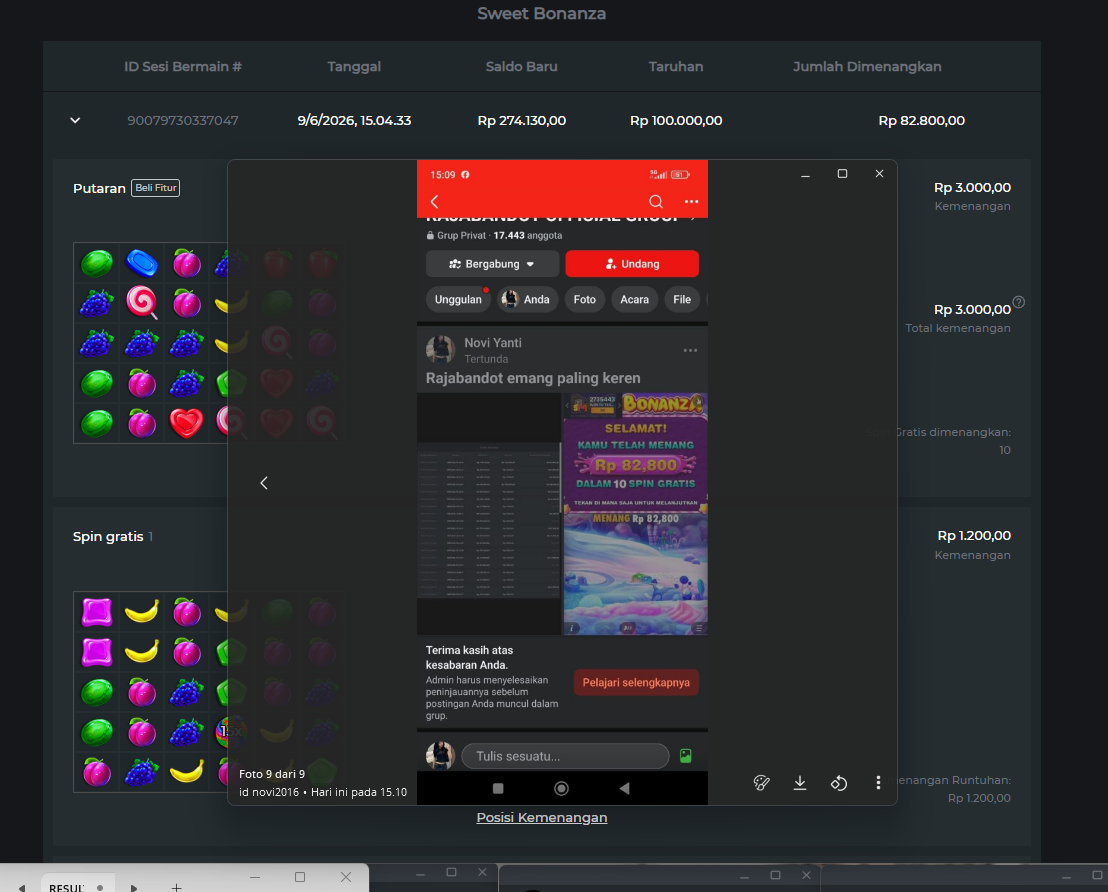Click the Rajabandot group title arrow
The height and width of the screenshot is (892, 1108).
click(x=693, y=220)
